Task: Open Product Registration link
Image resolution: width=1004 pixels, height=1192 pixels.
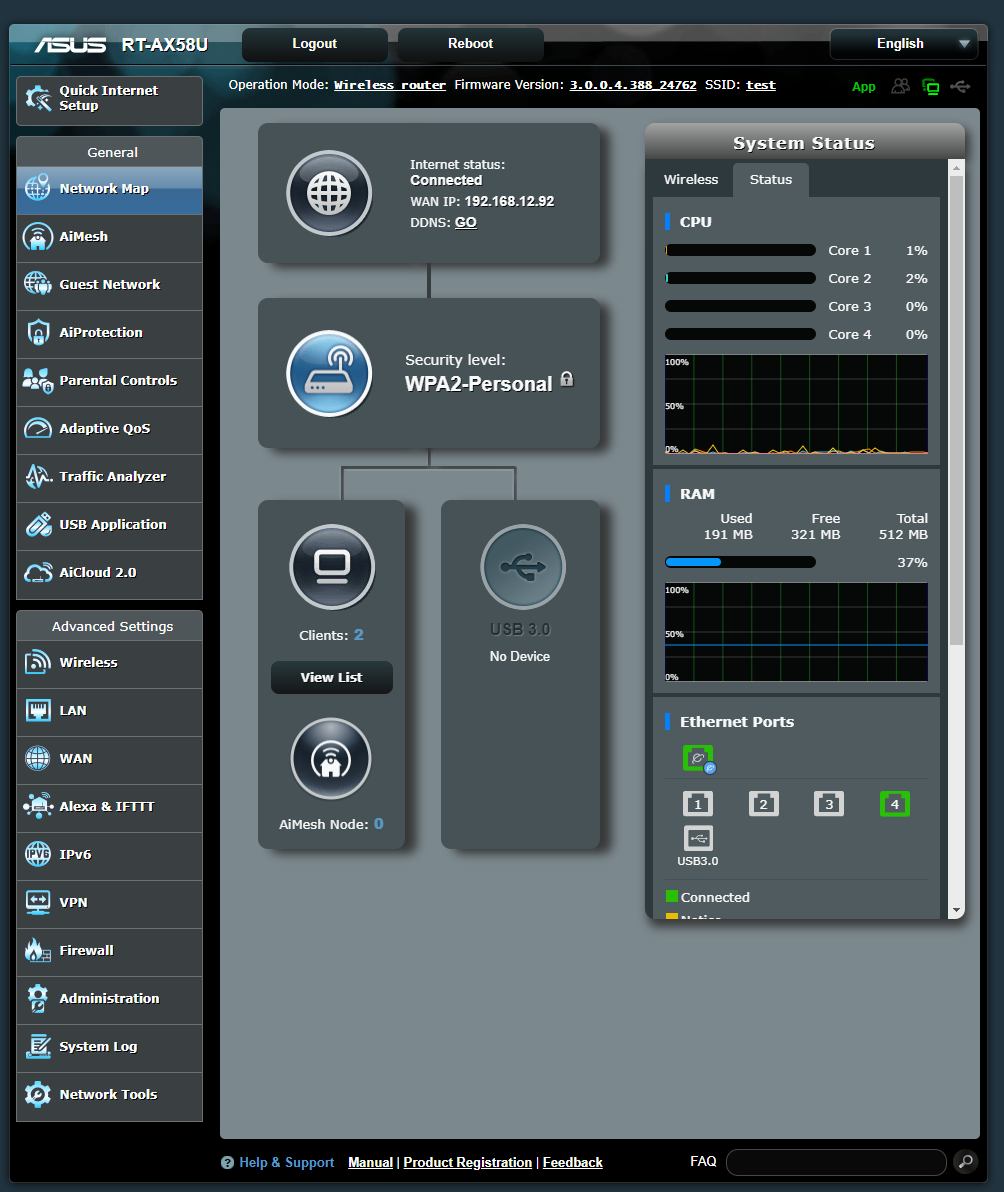Action: pos(467,1162)
